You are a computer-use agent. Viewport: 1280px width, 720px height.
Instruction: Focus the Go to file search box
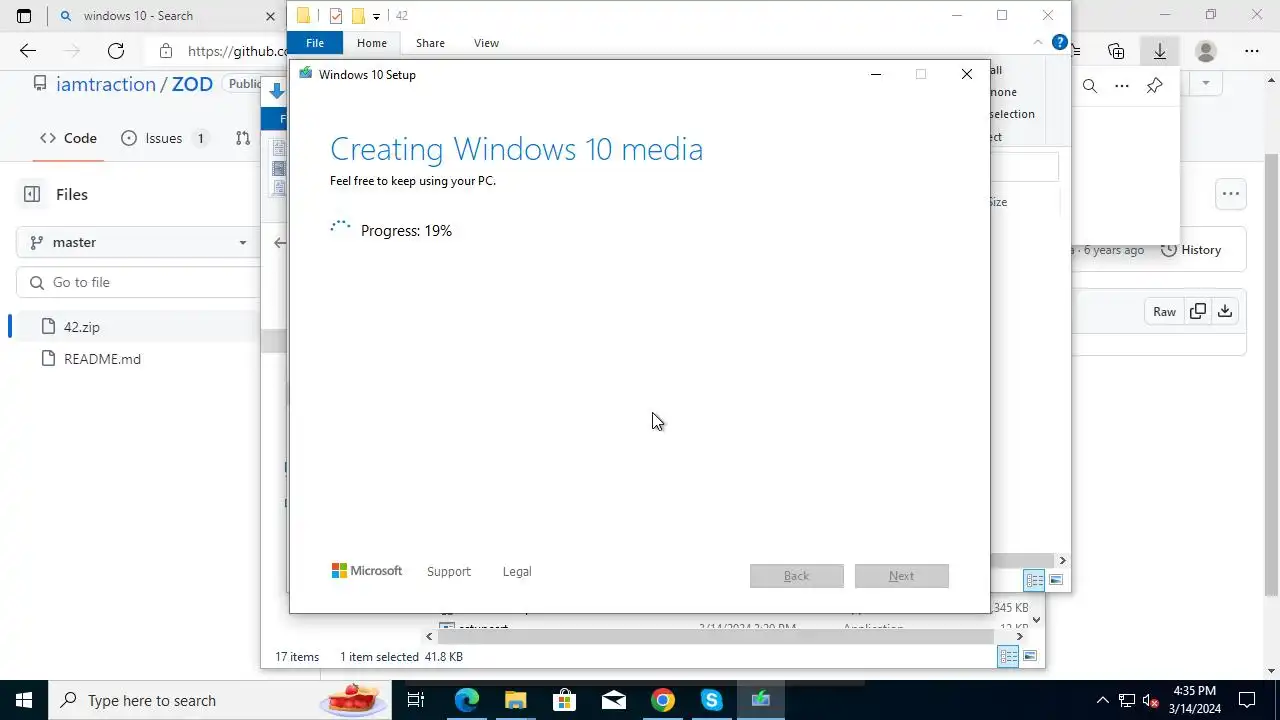click(138, 282)
